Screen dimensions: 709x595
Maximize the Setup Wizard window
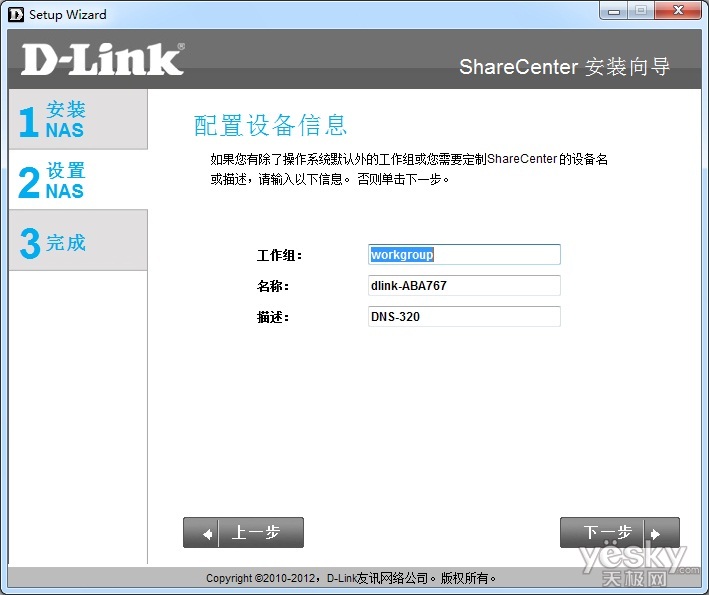pyautogui.click(x=641, y=11)
